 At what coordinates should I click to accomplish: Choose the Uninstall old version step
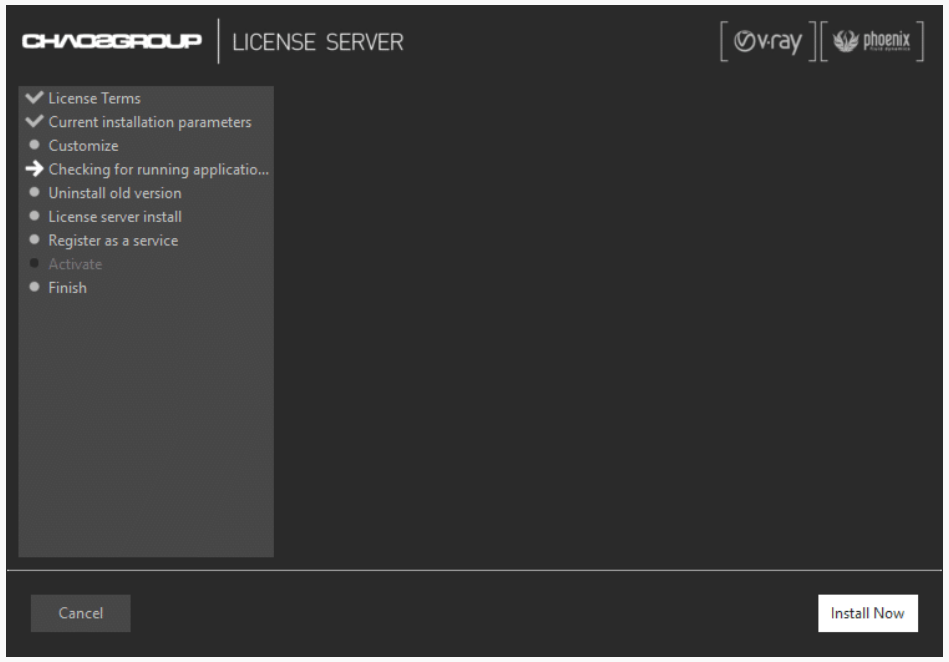tap(115, 193)
